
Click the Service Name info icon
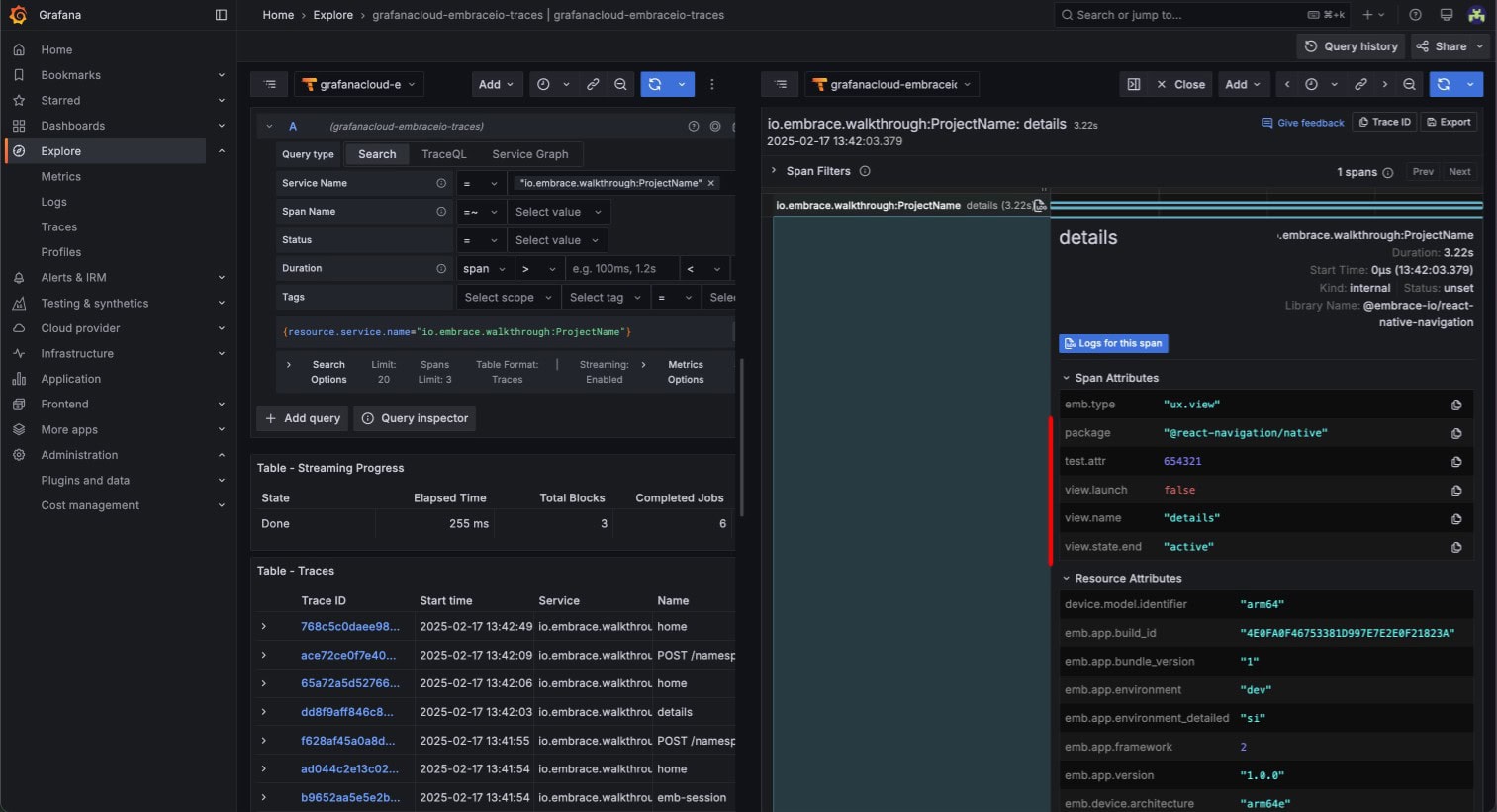coord(441,183)
